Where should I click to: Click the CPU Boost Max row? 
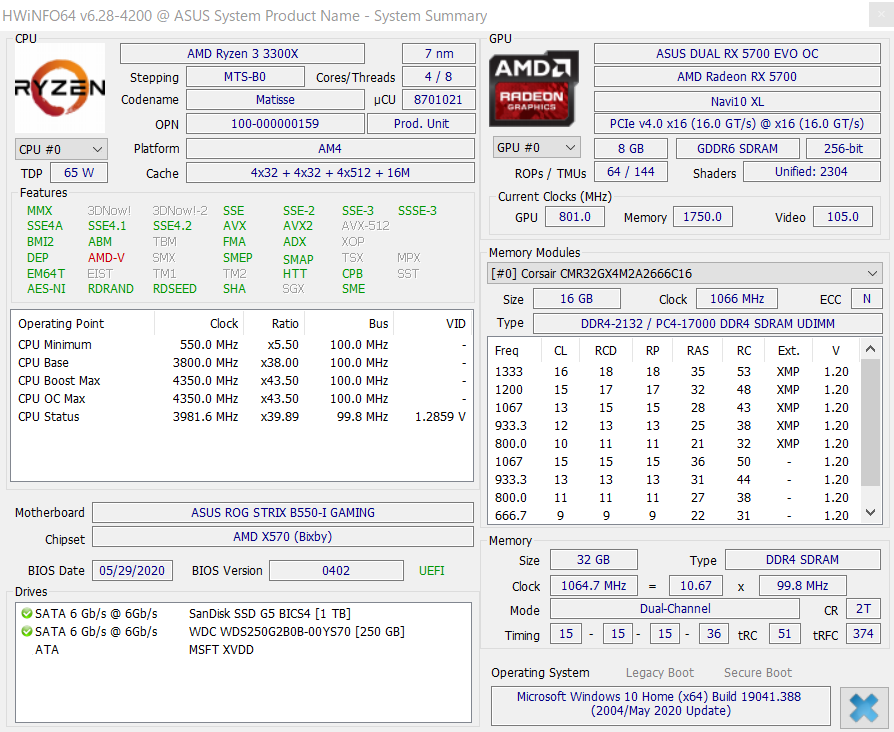pyautogui.click(x=242, y=381)
